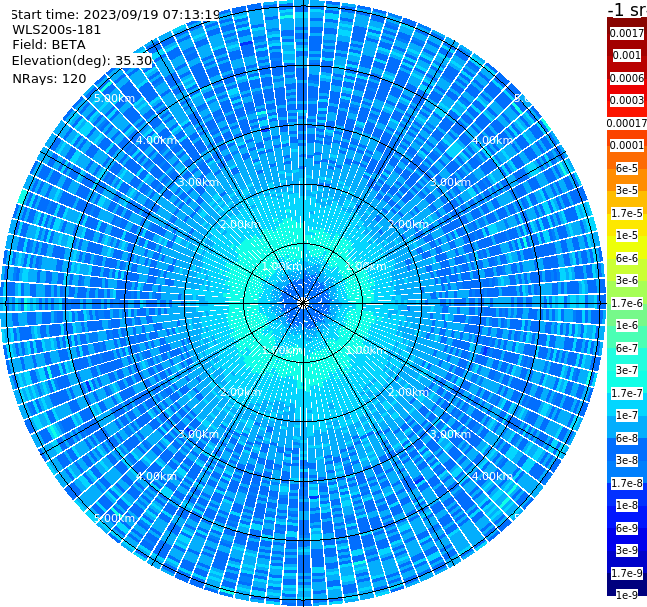Pick the 1e-7 colorbar tick

627,415
